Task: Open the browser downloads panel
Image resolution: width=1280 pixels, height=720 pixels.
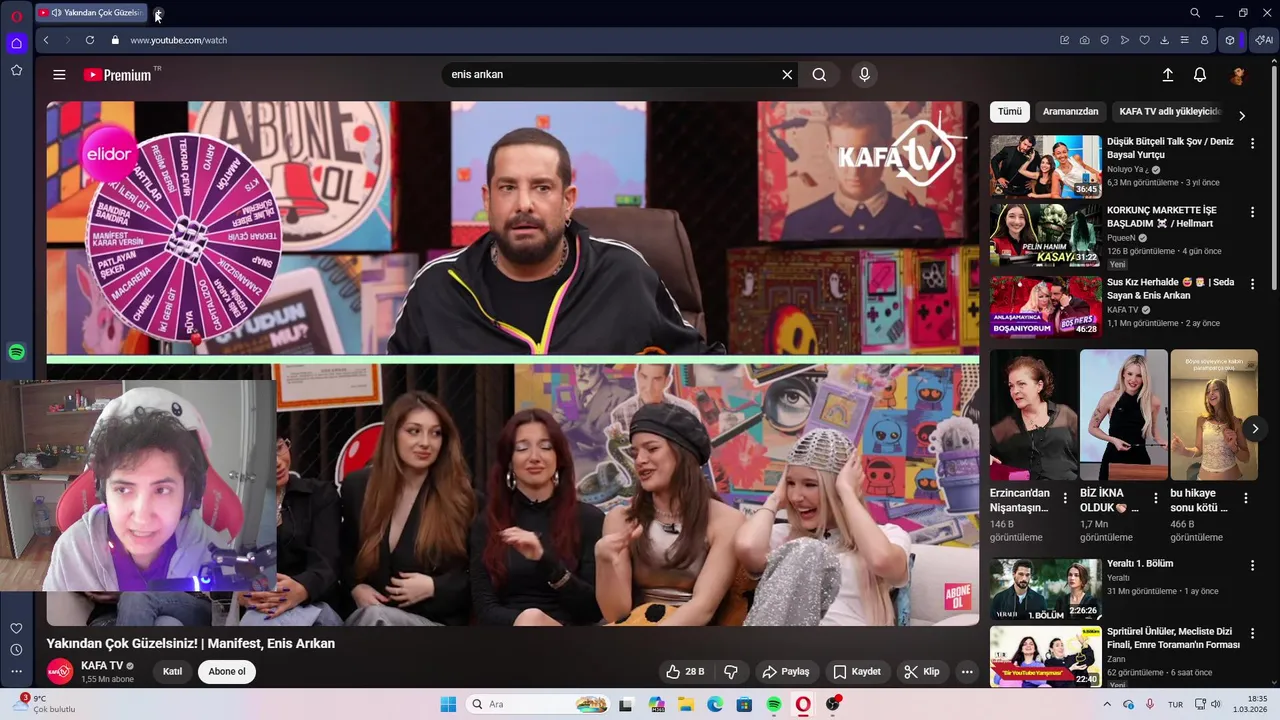Action: (1165, 40)
